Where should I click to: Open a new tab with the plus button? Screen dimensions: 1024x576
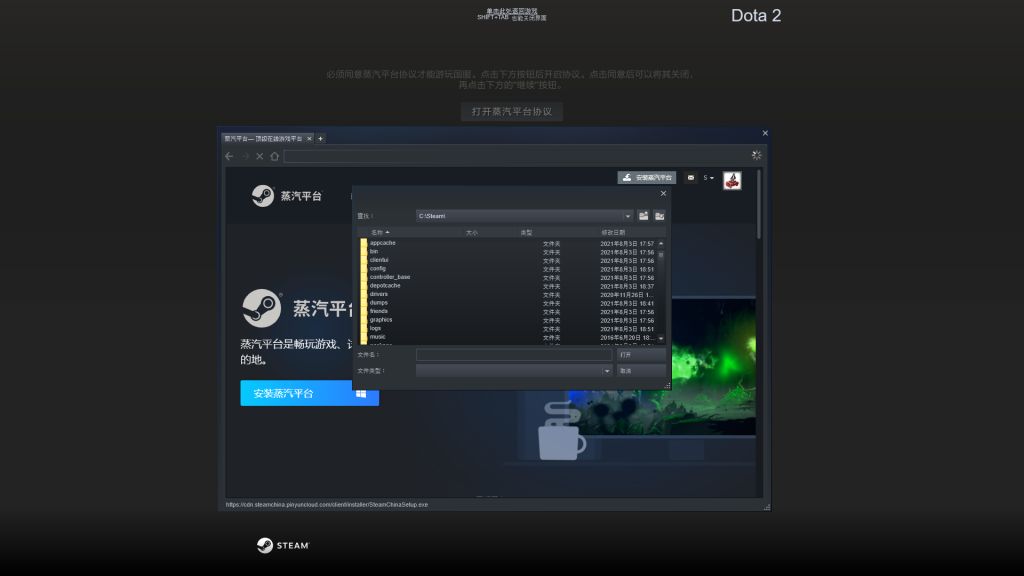pos(320,140)
